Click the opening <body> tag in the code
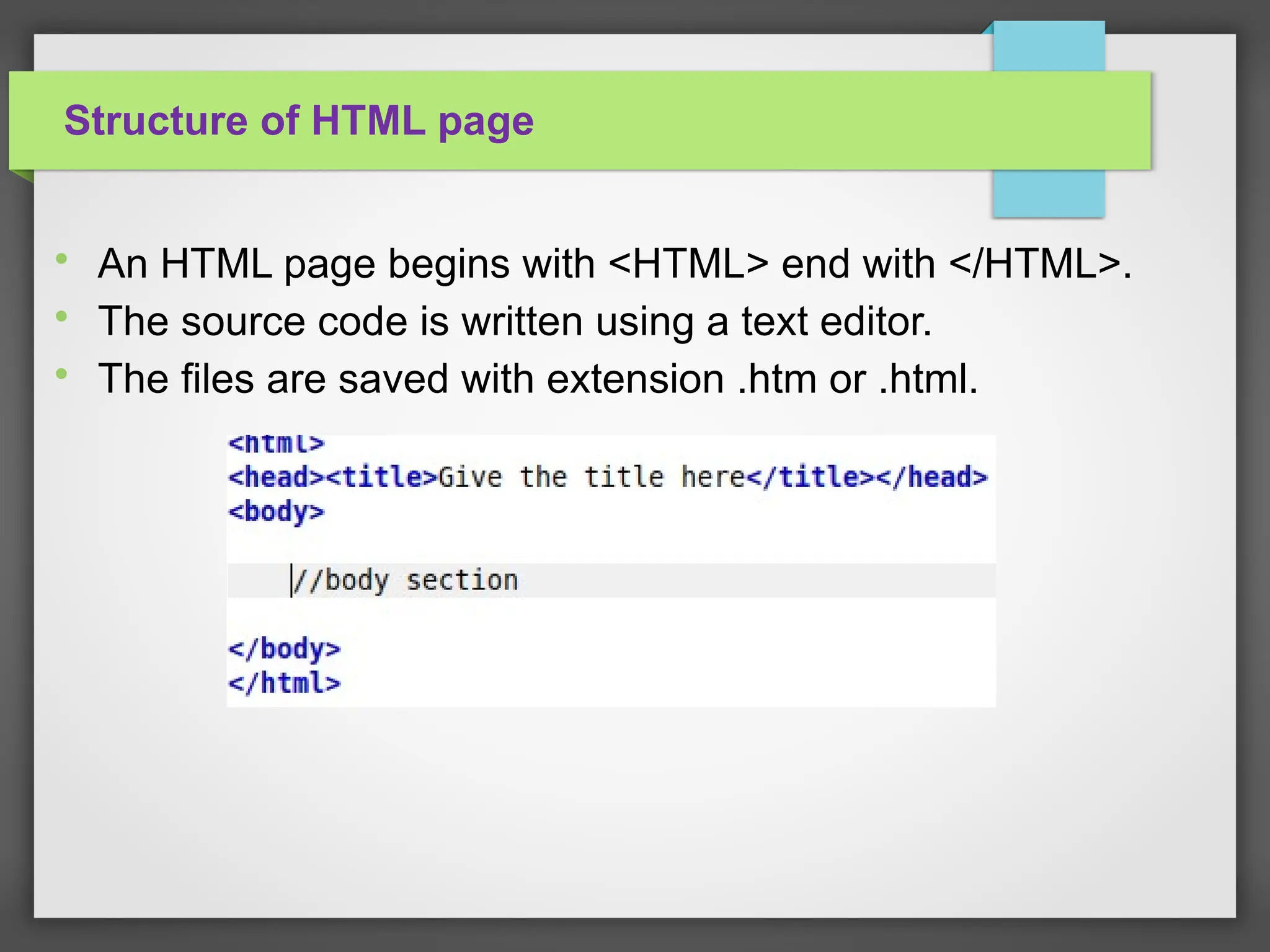The image size is (1270, 952). (x=277, y=513)
